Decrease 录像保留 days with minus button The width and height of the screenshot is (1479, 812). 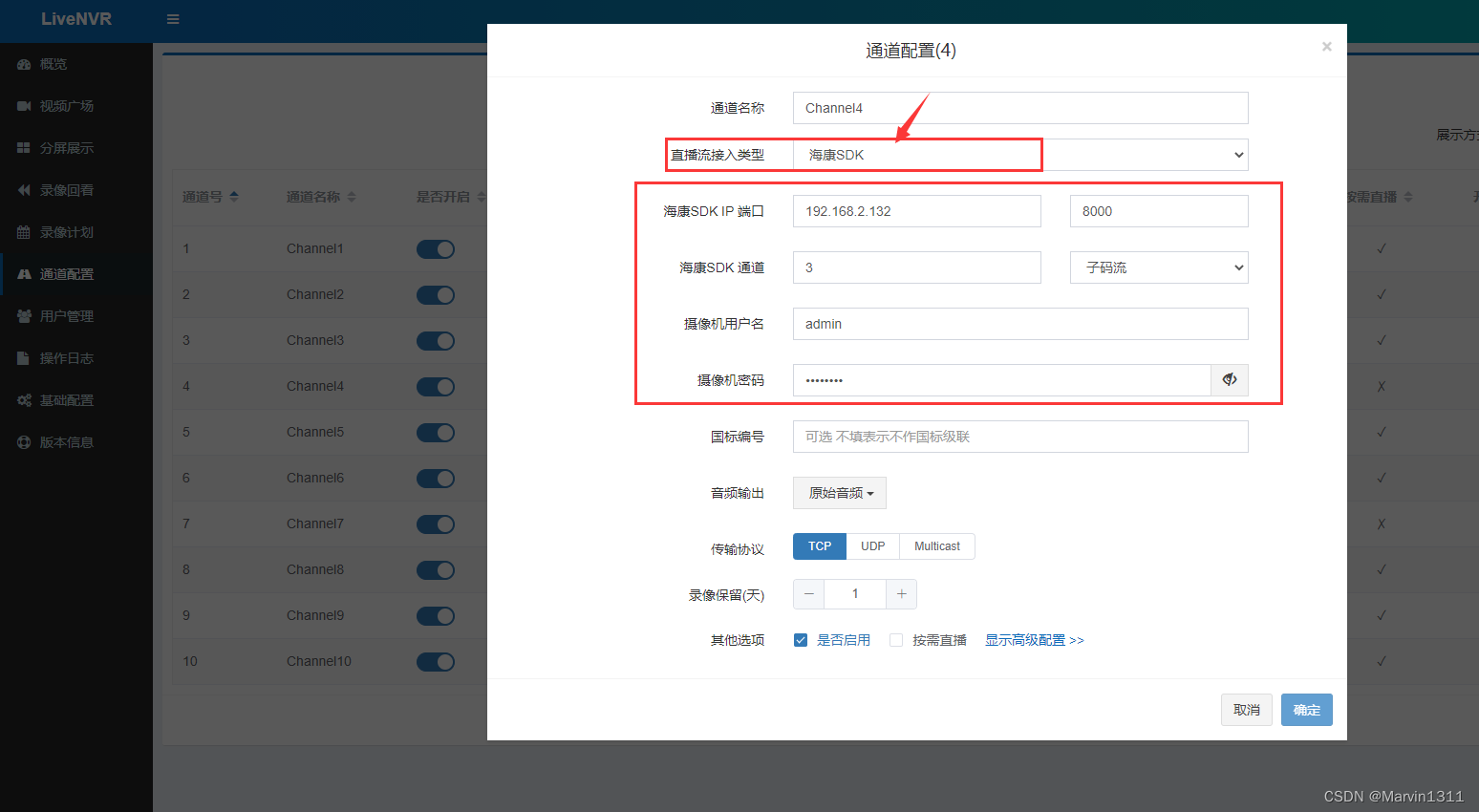click(x=808, y=594)
